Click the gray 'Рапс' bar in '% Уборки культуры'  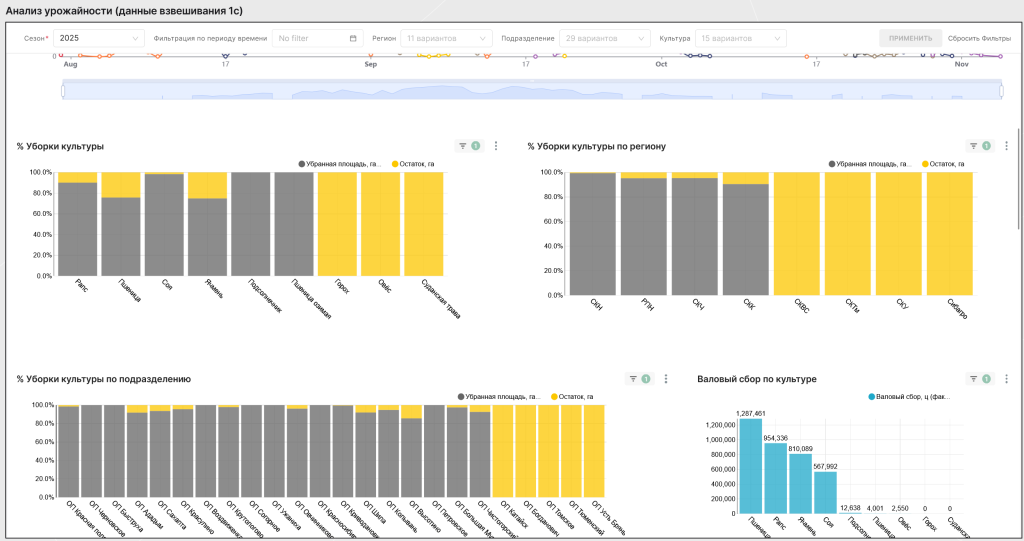coord(77,228)
